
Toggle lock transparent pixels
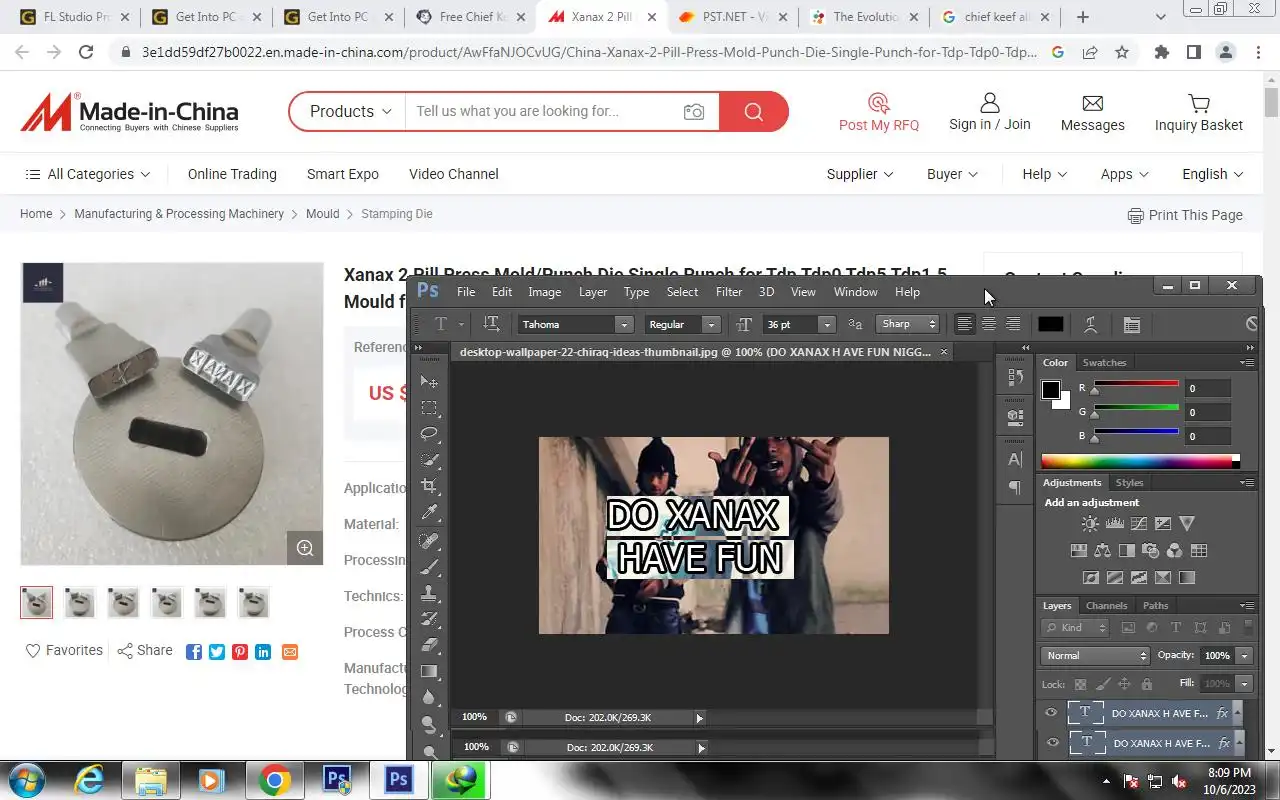coord(1080,684)
